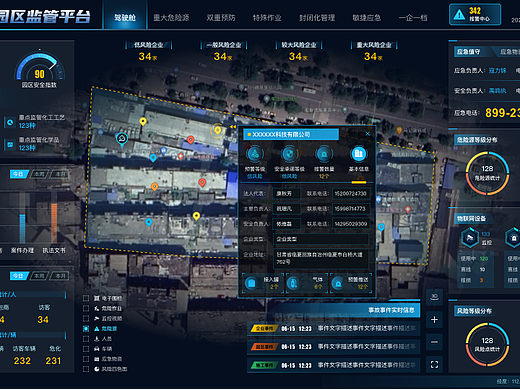This screenshot has height=390, width=520.
Task: Click phone field 15200724730
Action: [351, 193]
